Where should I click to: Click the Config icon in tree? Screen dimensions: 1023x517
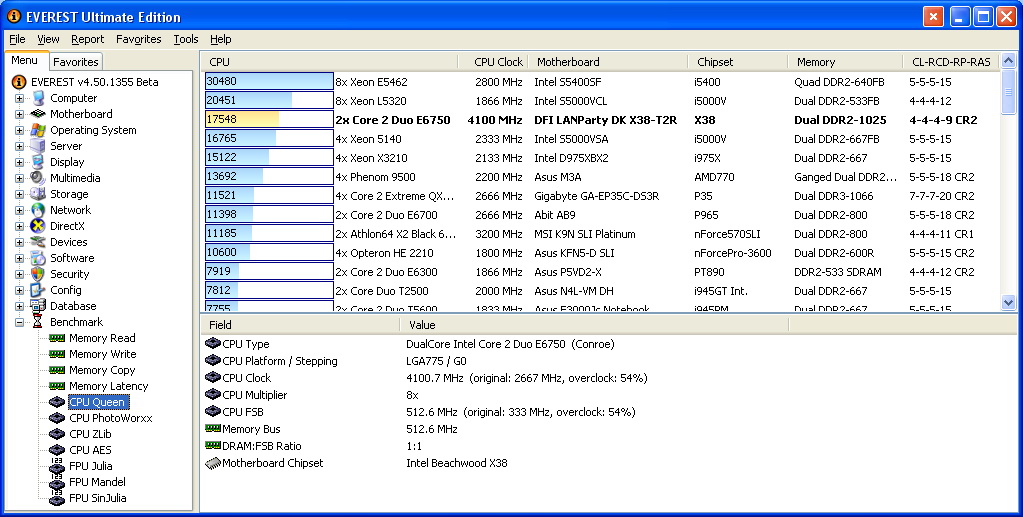(38, 290)
